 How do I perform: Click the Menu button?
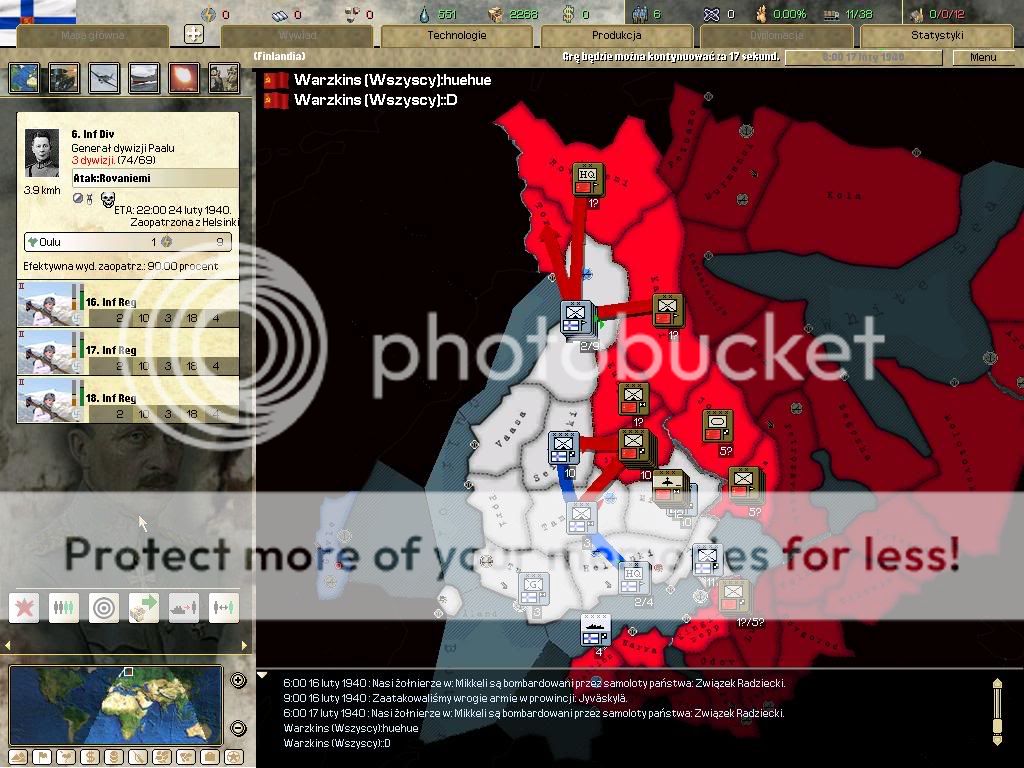pyautogui.click(x=983, y=58)
